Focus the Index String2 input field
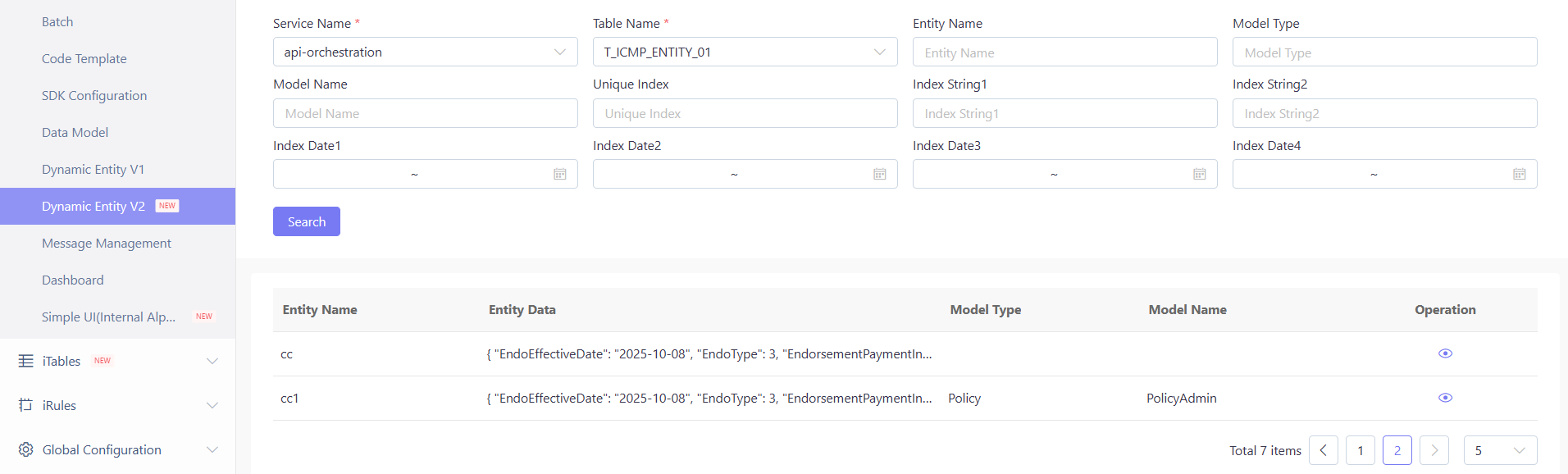Screen dimensions: 1568x474 point(1385,113)
